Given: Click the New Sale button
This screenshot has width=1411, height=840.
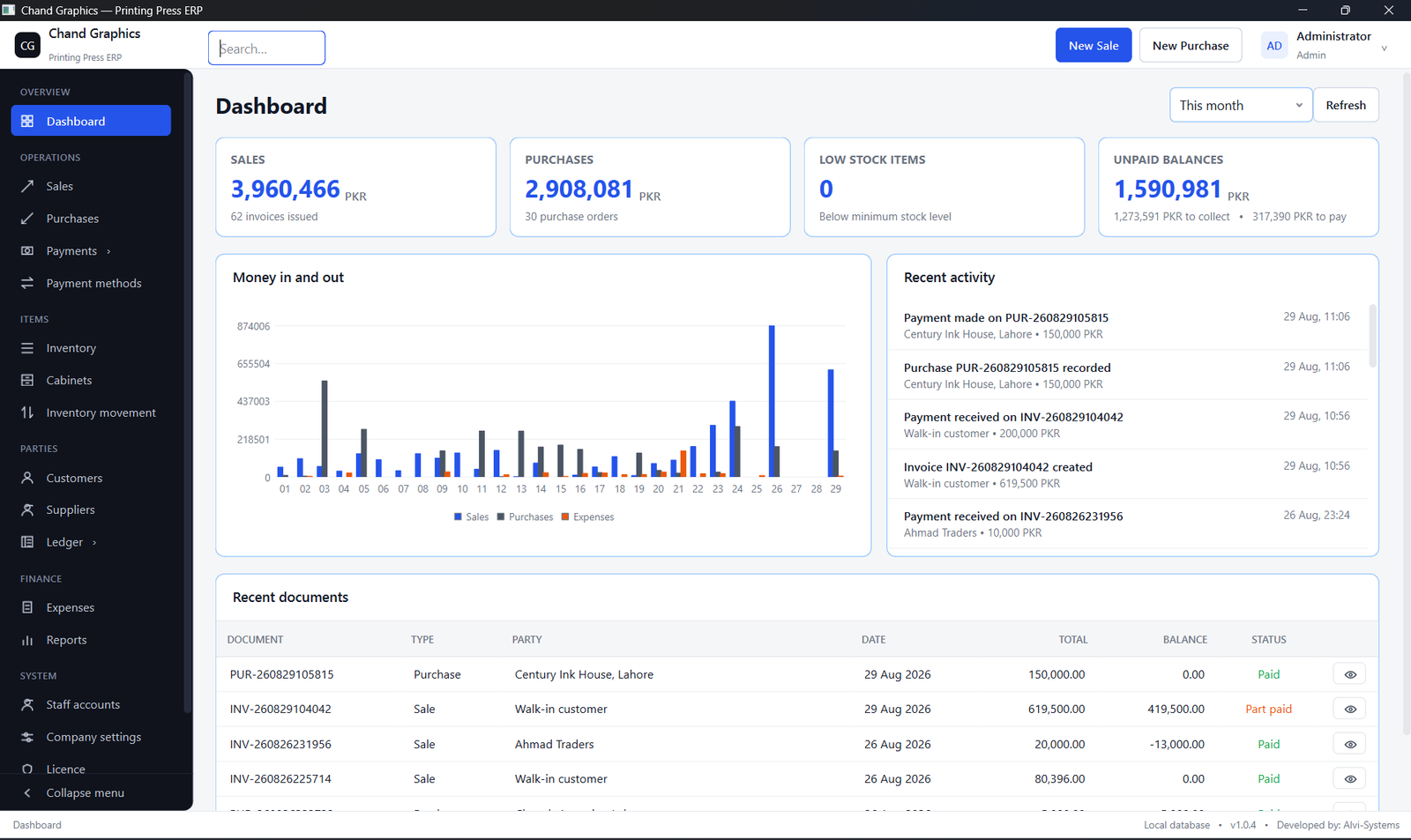Looking at the screenshot, I should (x=1094, y=45).
